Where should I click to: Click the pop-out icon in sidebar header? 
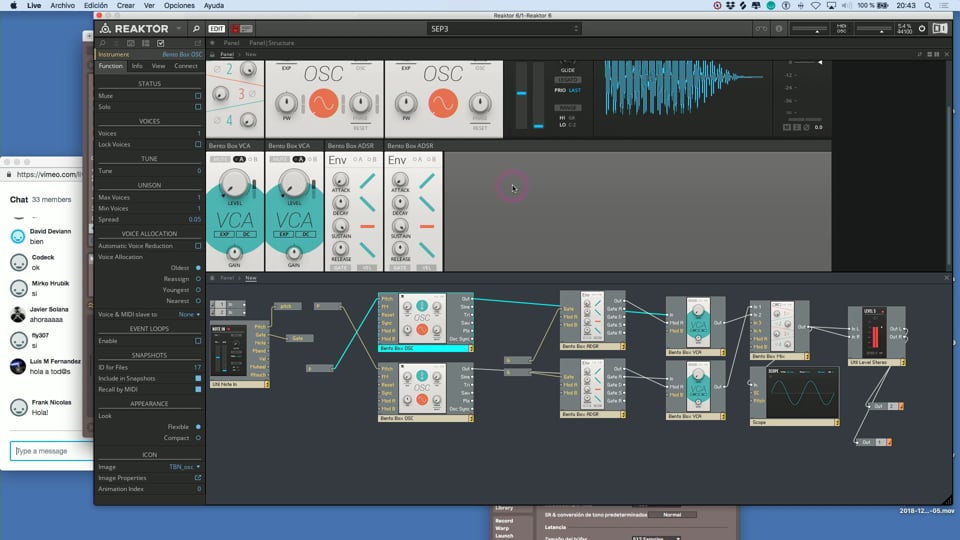point(198,43)
